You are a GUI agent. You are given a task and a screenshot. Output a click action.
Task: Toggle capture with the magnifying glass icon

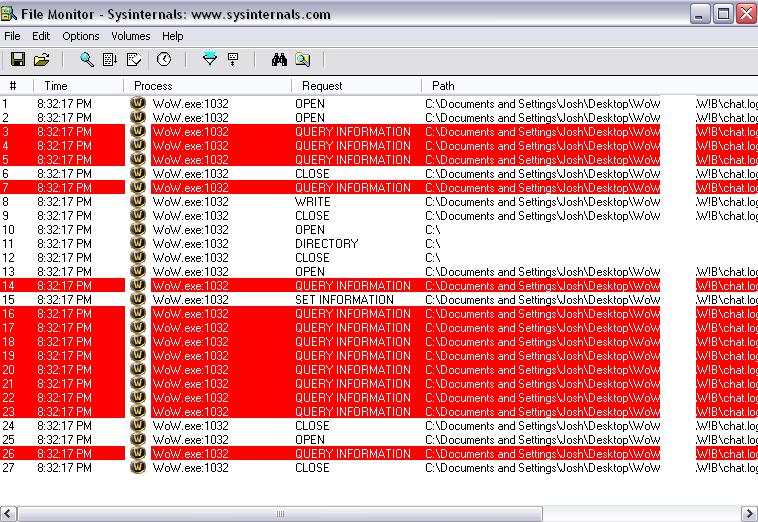pos(87,59)
